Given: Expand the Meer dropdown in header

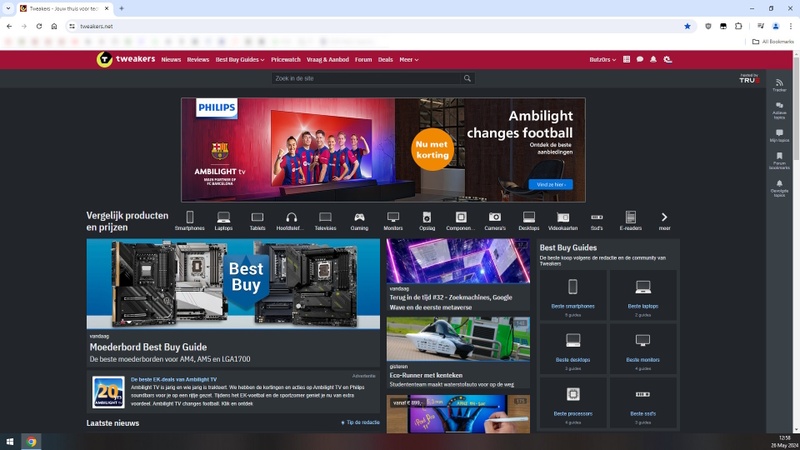Looking at the screenshot, I should (409, 60).
